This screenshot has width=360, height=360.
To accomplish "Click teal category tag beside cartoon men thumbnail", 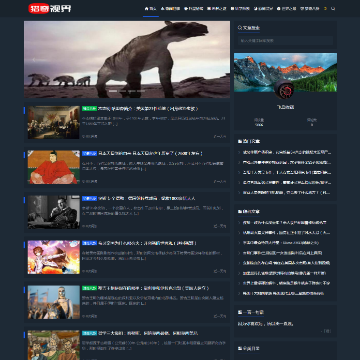I will coord(89,333).
